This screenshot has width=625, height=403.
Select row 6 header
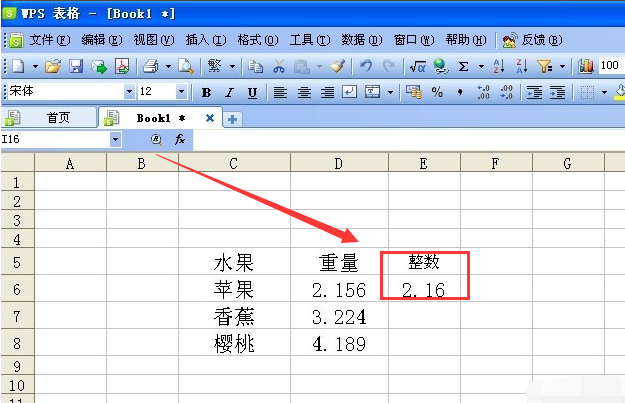pos(17,289)
